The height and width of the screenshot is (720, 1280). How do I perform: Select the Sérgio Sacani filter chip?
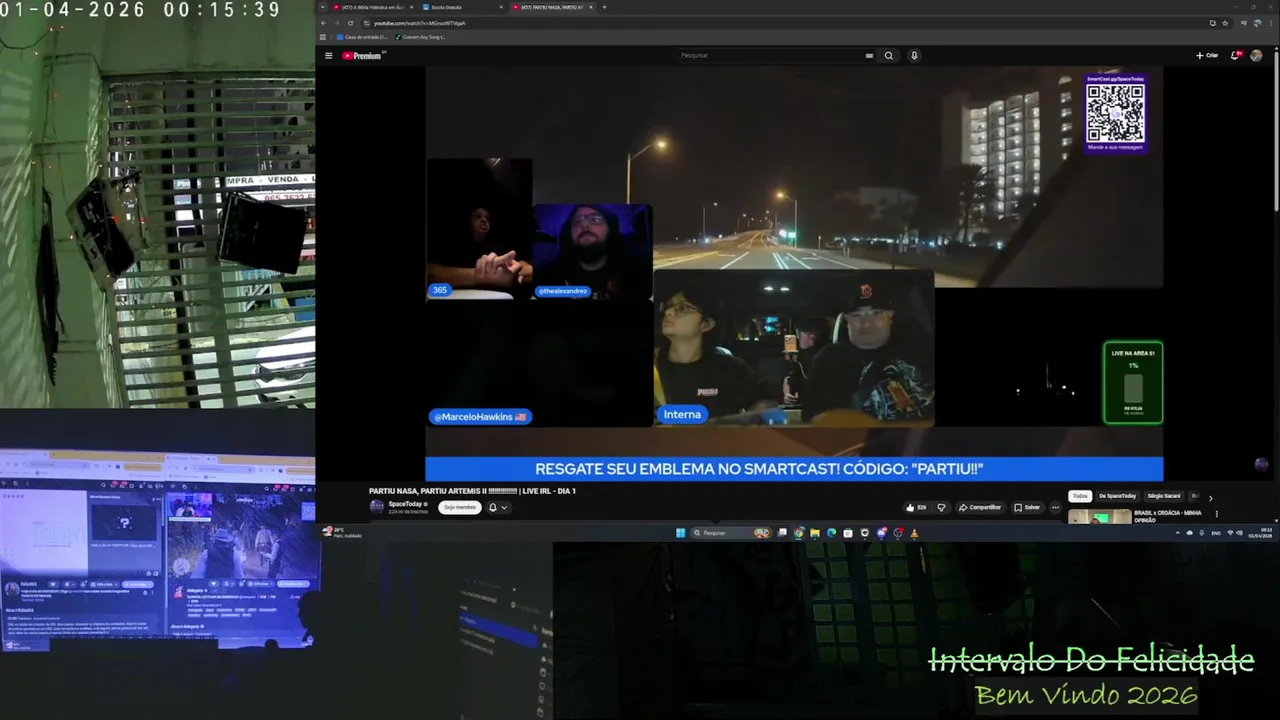pos(1164,496)
